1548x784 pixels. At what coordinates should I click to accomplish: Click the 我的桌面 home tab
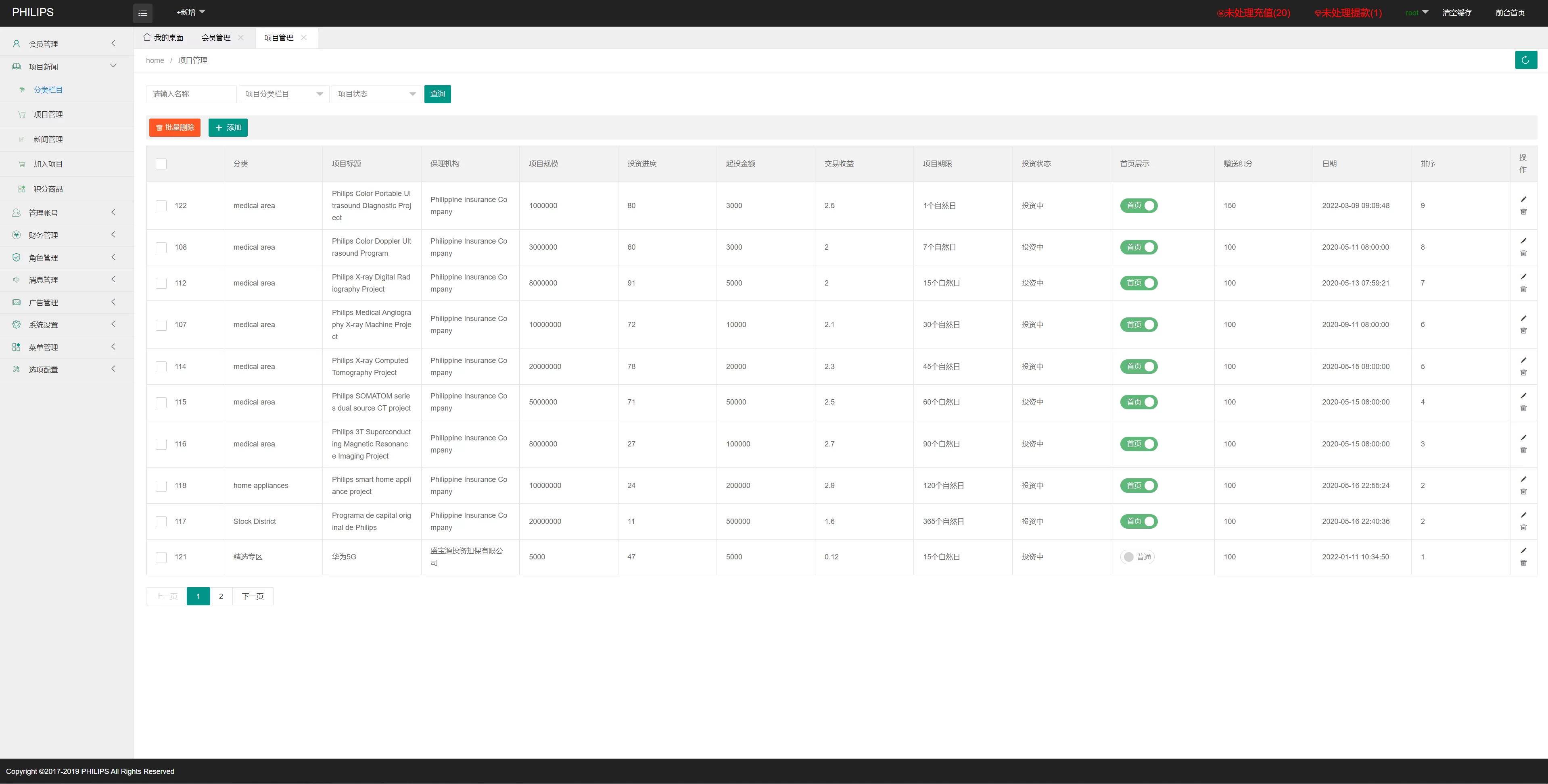[163, 37]
